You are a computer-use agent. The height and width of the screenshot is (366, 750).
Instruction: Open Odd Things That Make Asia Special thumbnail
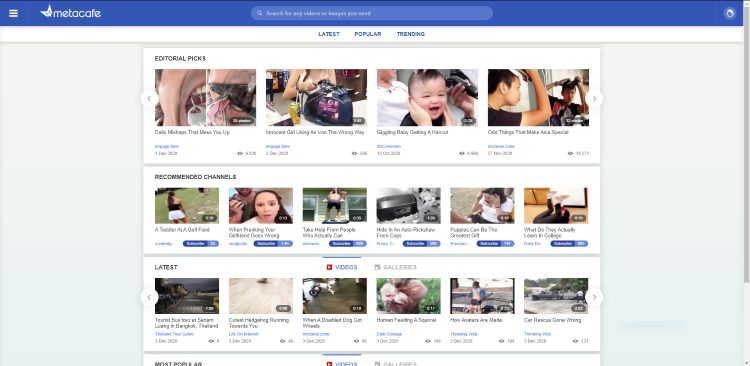pos(538,98)
